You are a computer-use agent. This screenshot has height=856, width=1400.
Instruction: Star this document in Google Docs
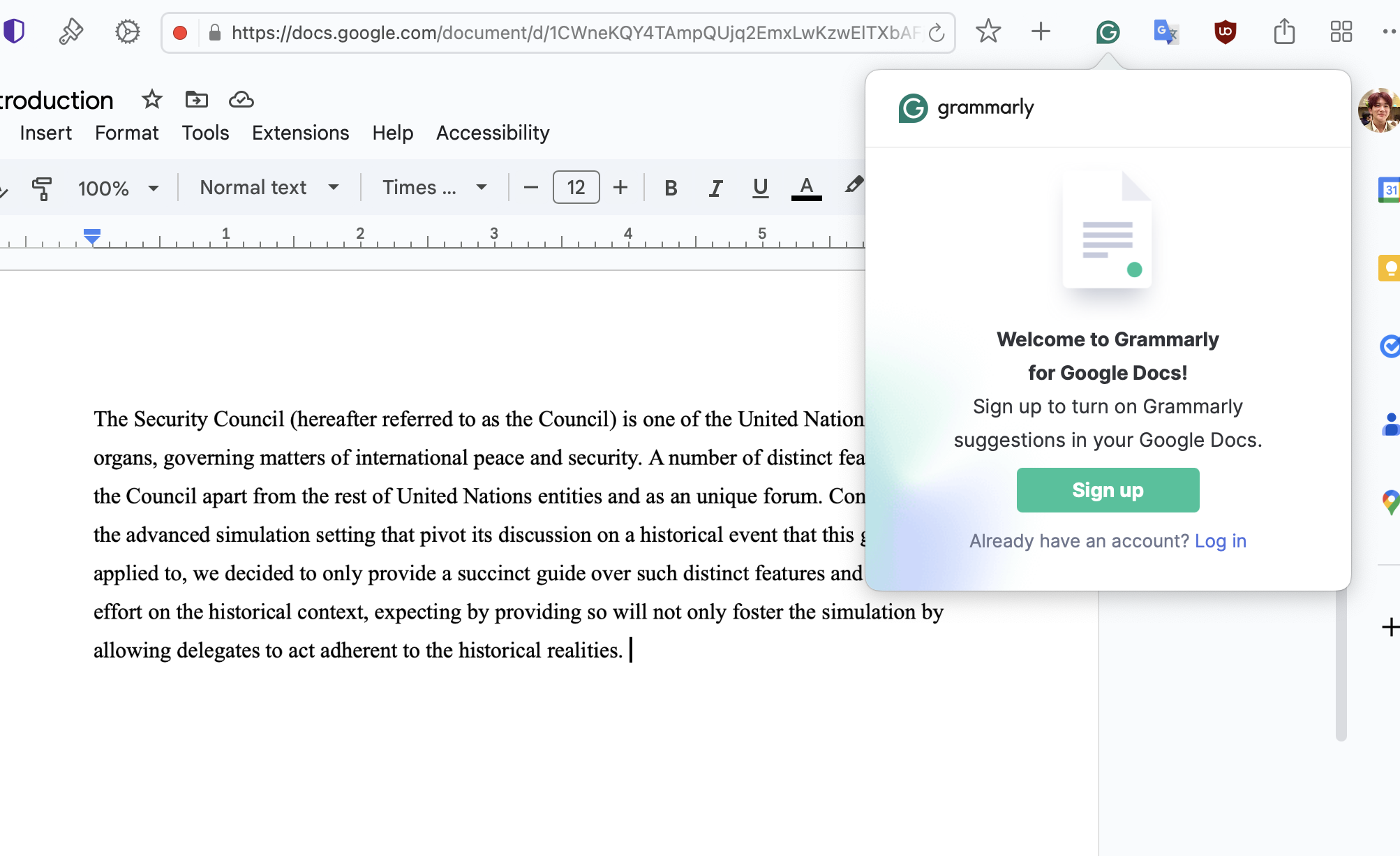(x=152, y=100)
